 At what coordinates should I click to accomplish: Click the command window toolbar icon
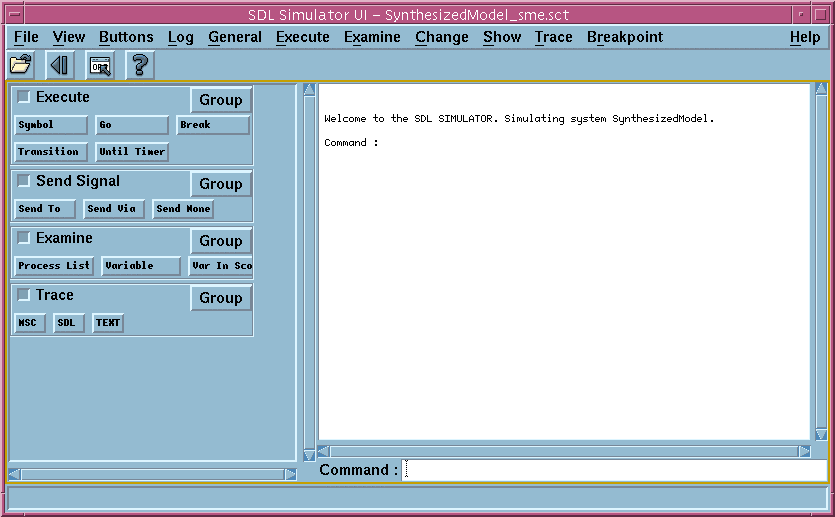click(100, 66)
